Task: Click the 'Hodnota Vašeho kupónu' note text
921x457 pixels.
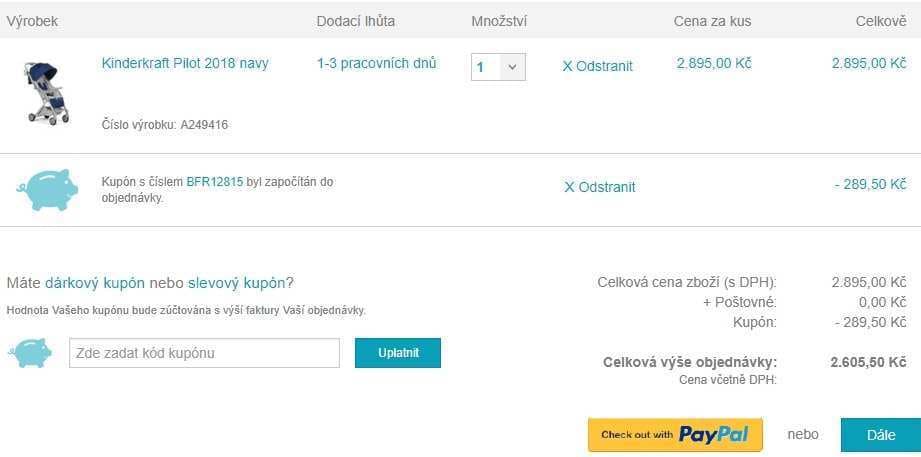Action: coord(186,310)
